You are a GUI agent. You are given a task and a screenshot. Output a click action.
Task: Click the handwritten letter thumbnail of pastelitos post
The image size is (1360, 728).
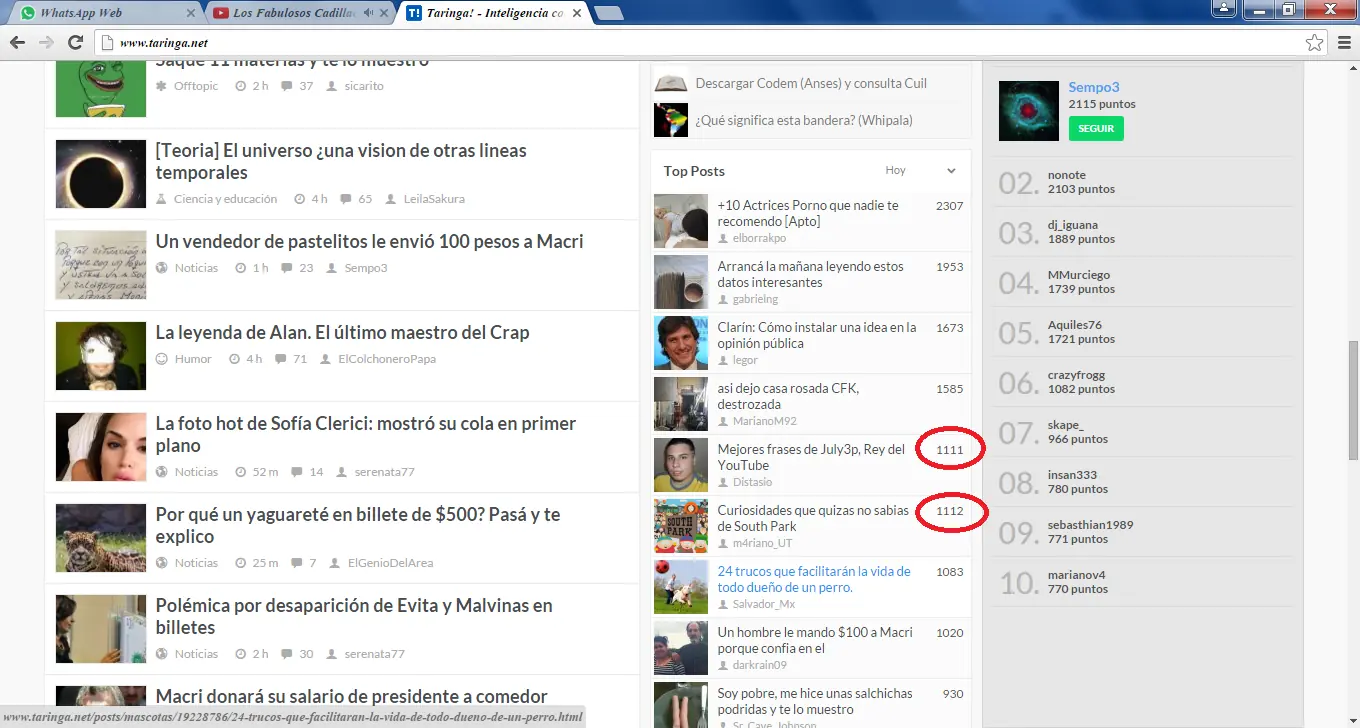[101, 265]
